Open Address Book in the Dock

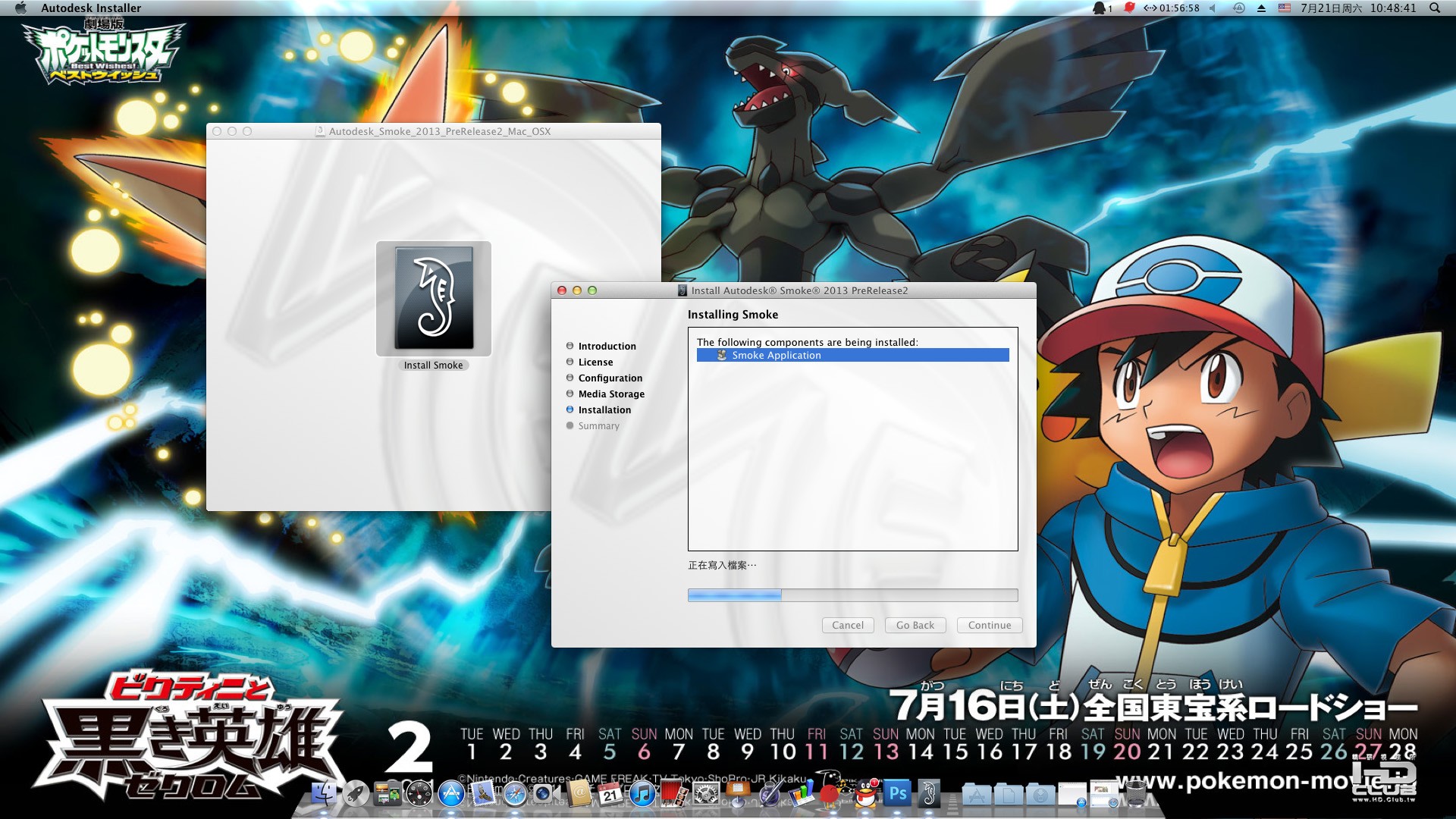pos(578,793)
